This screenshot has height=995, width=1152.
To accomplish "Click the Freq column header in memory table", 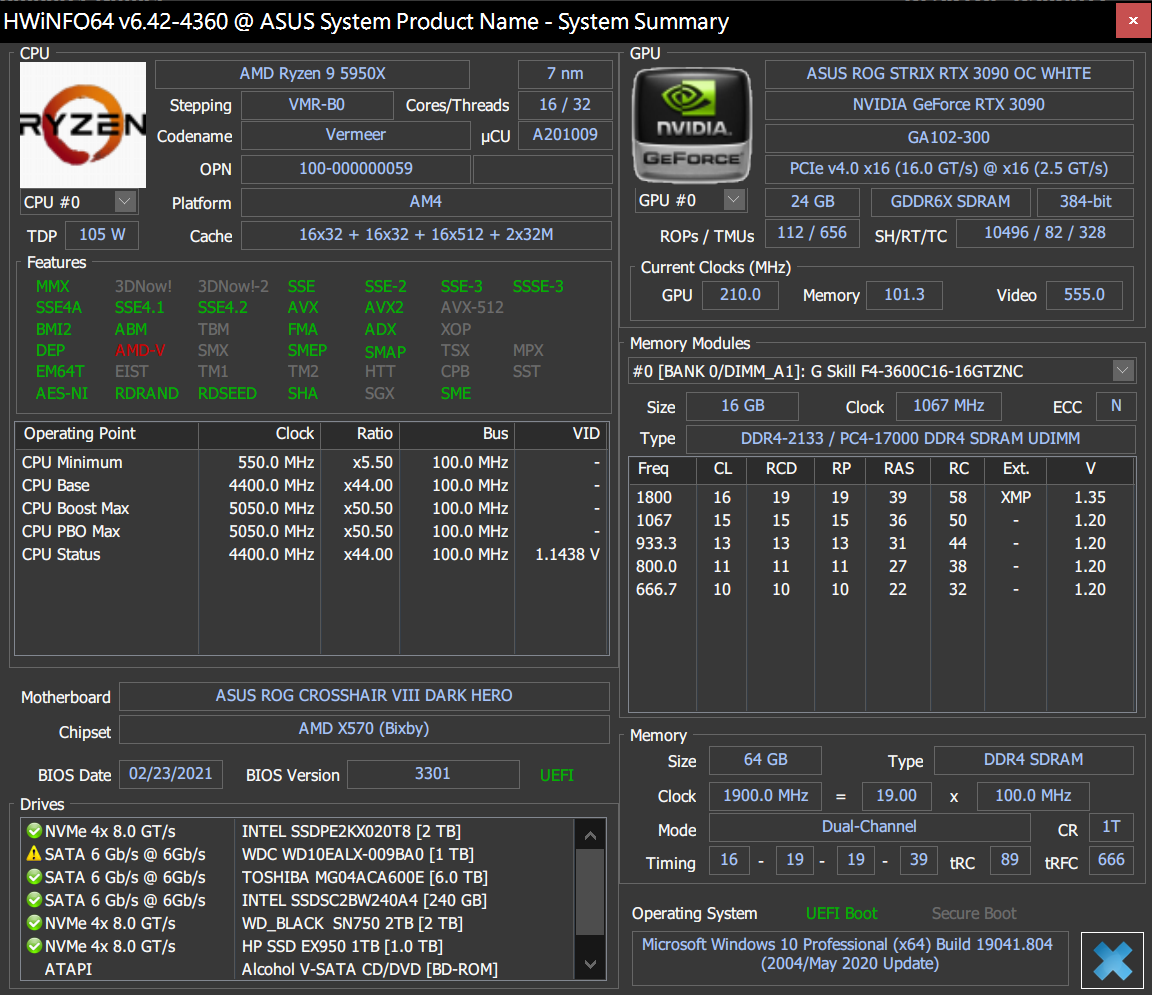I will [662, 469].
